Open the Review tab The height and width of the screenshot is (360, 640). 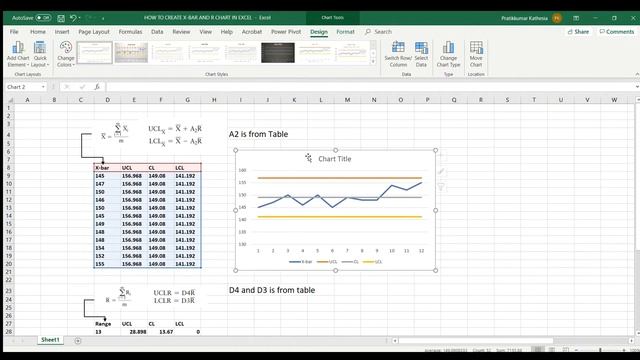pos(181,31)
